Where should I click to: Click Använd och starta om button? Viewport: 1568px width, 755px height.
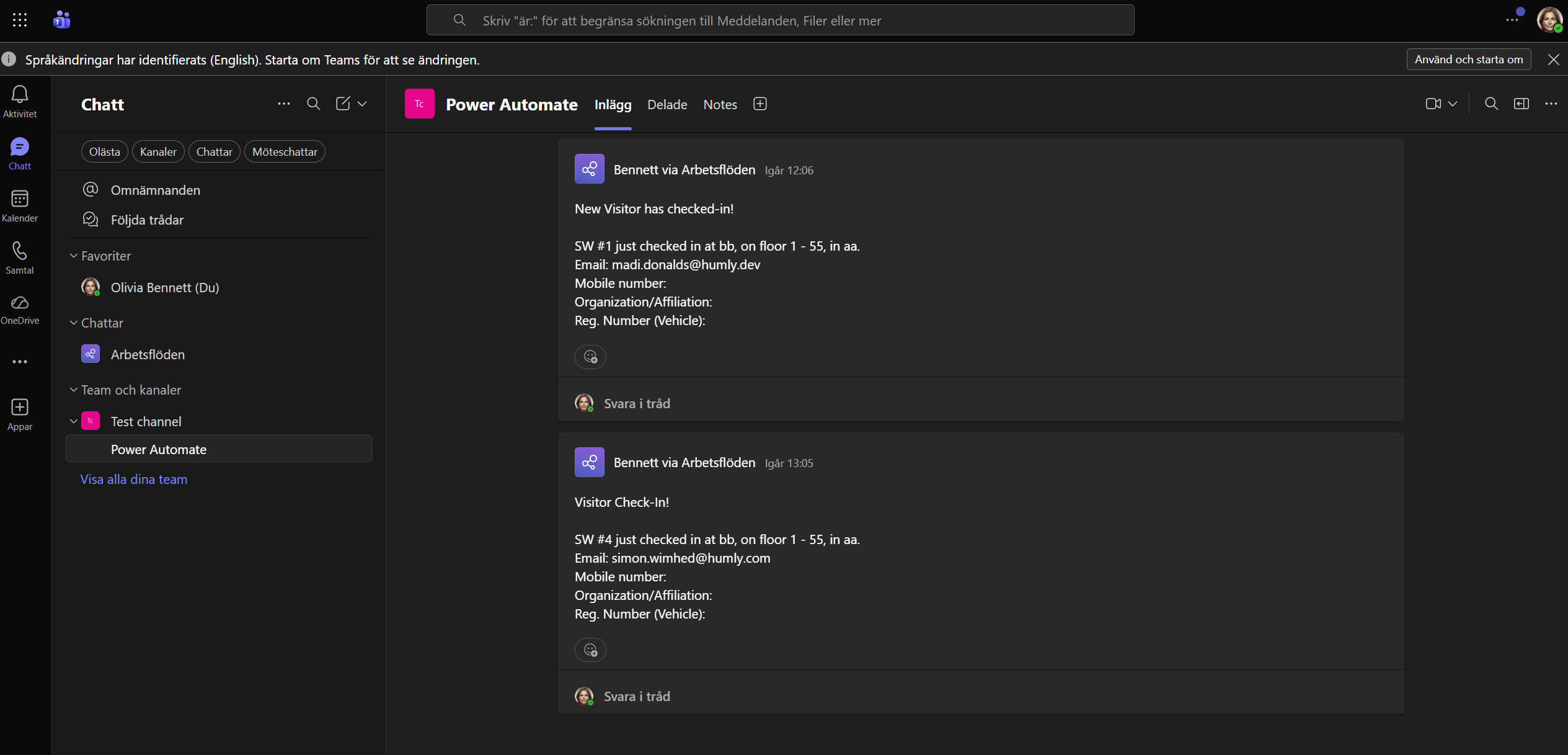click(1468, 60)
